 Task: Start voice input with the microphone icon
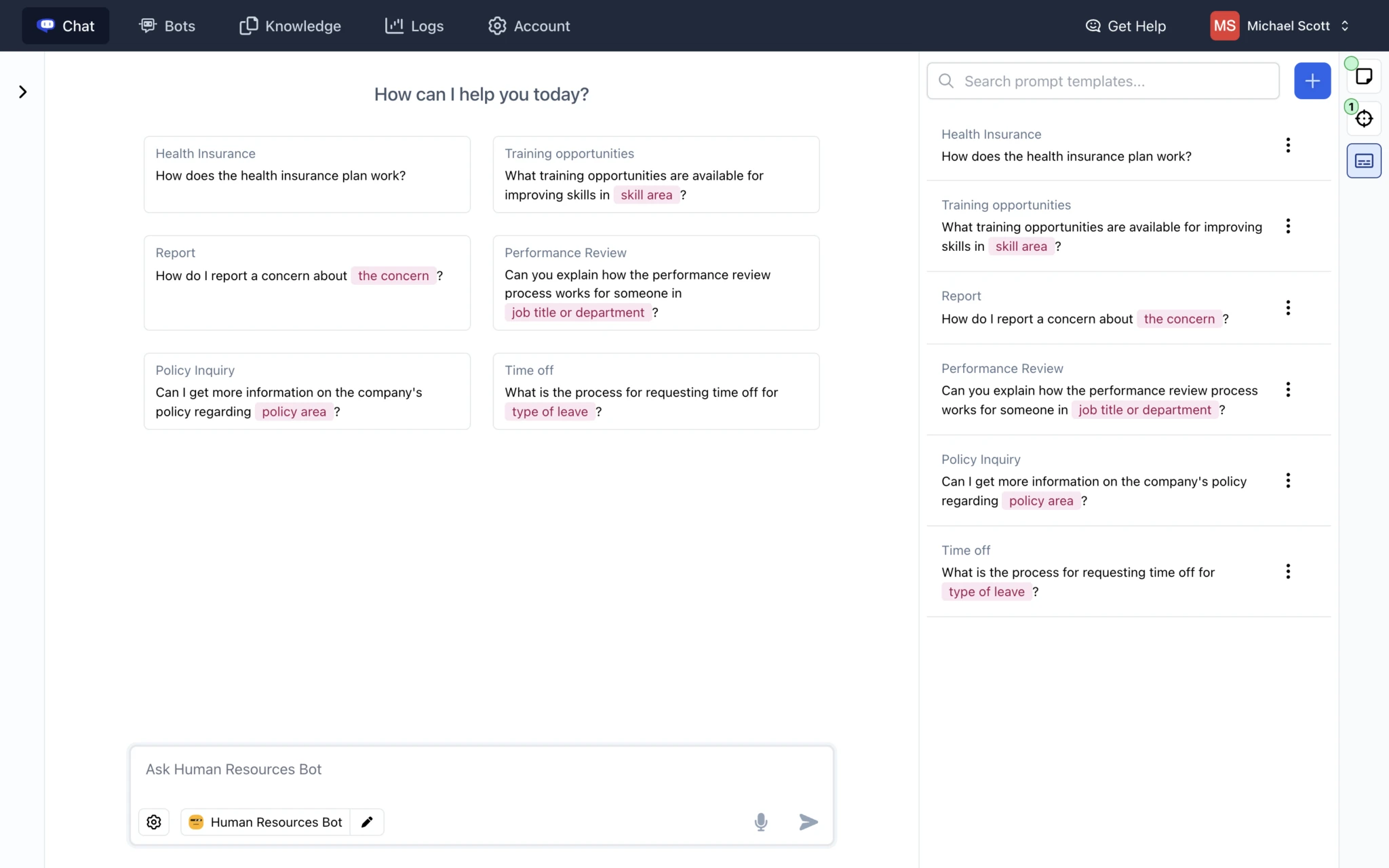pos(760,822)
